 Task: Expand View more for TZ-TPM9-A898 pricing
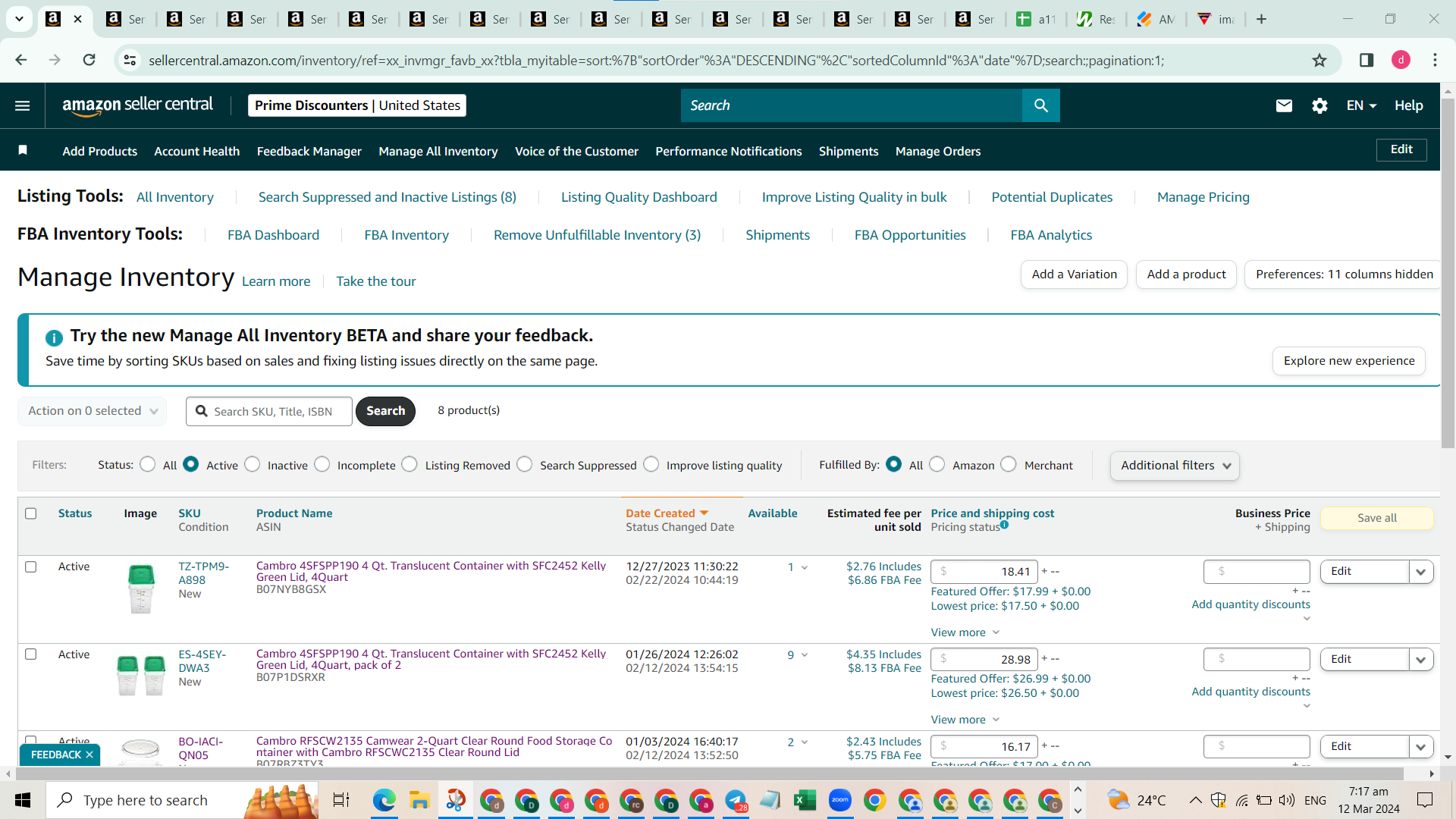click(965, 632)
